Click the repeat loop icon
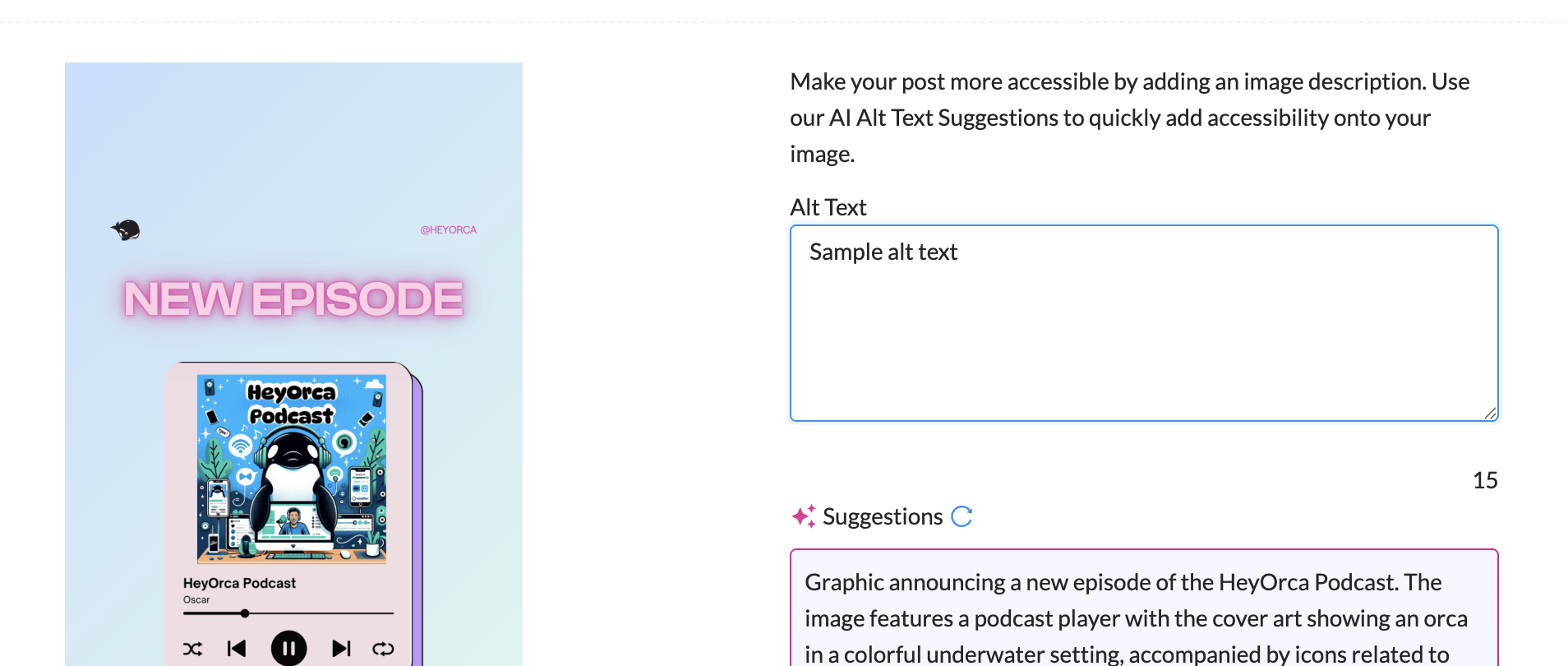Viewport: 1568px width, 666px height. (x=383, y=649)
